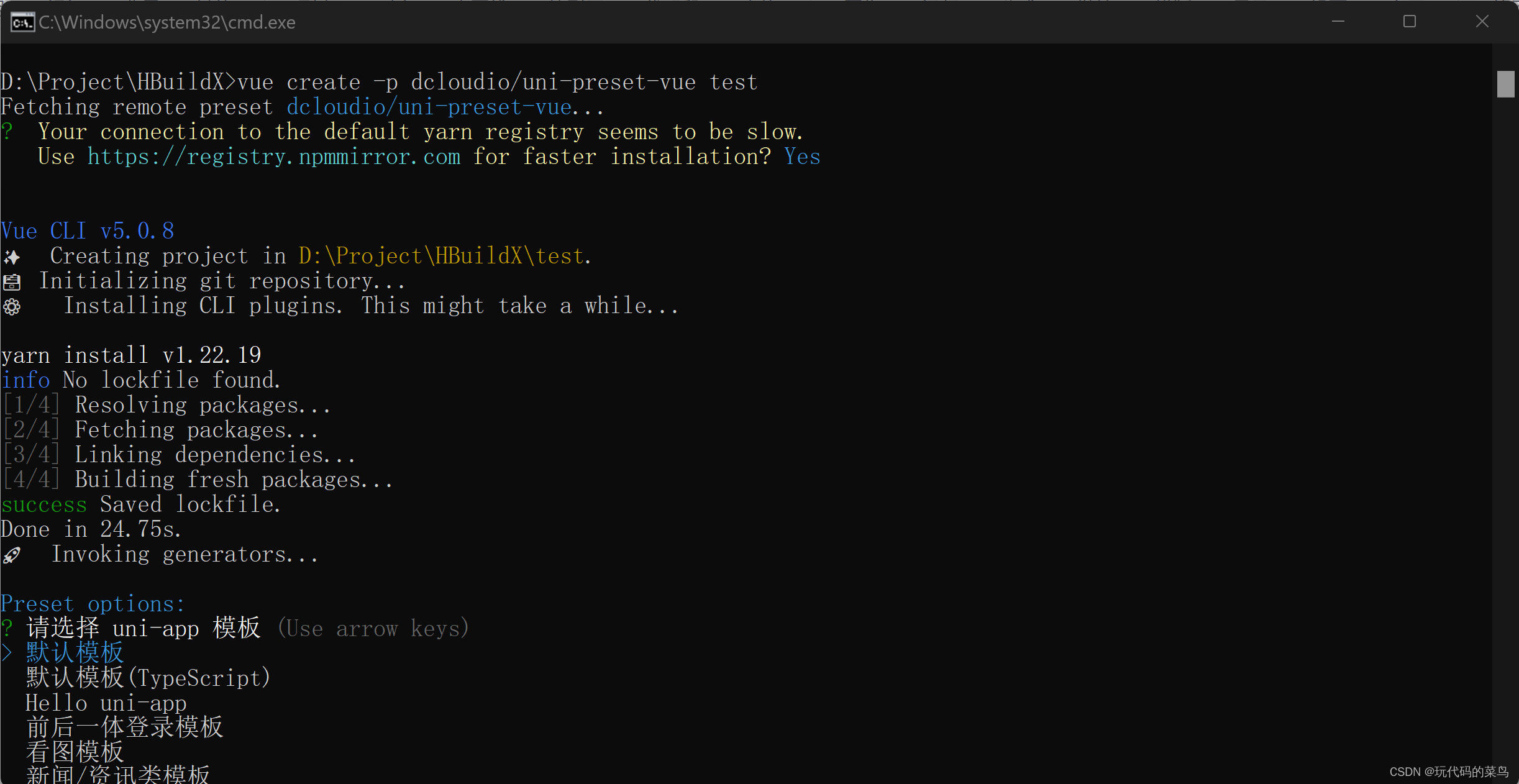The width and height of the screenshot is (1519, 784).
Task: Select 前后一体登录模板 from the list
Action: (124, 727)
